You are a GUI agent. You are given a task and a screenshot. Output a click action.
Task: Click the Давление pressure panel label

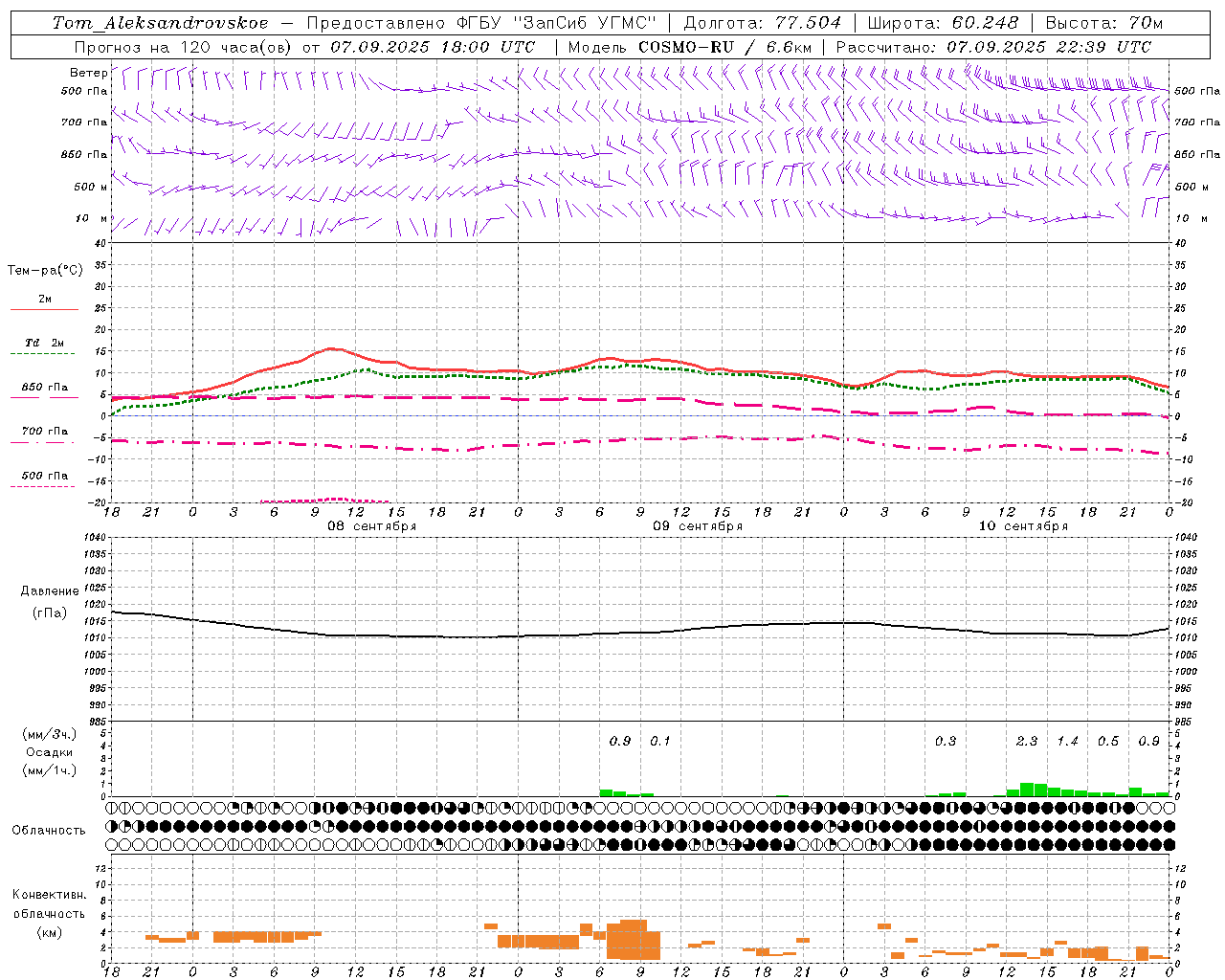(x=50, y=591)
